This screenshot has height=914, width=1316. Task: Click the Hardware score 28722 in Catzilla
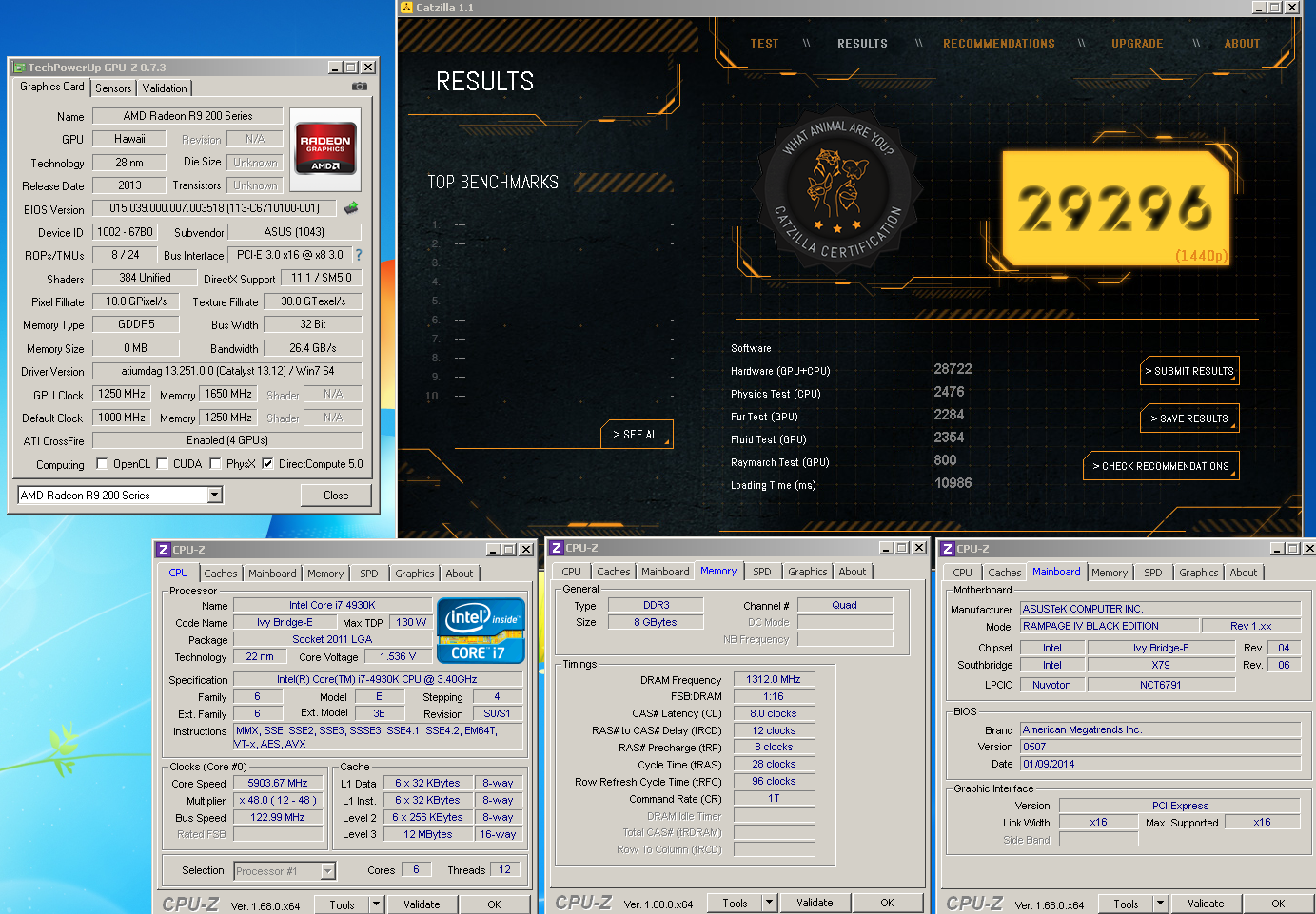(x=953, y=369)
